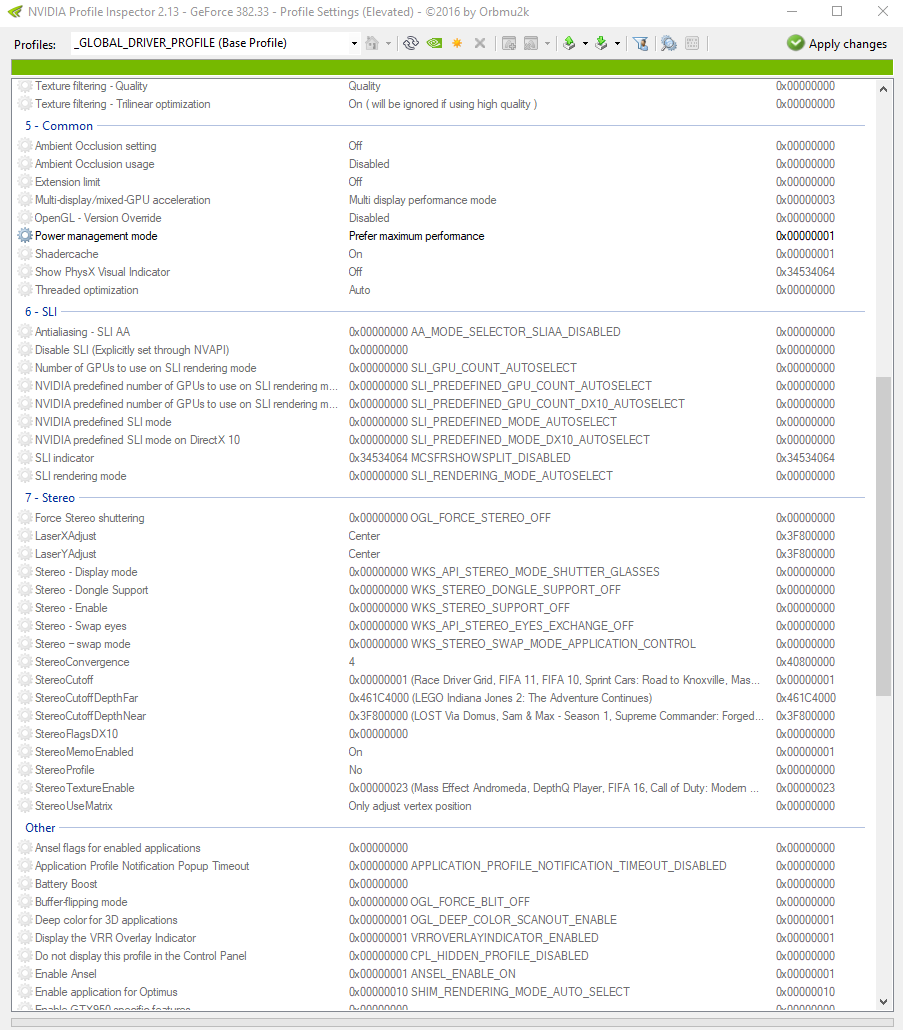Select the 'Stereo - Swap eyes' row
This screenshot has height=1030, width=903.
point(443,626)
